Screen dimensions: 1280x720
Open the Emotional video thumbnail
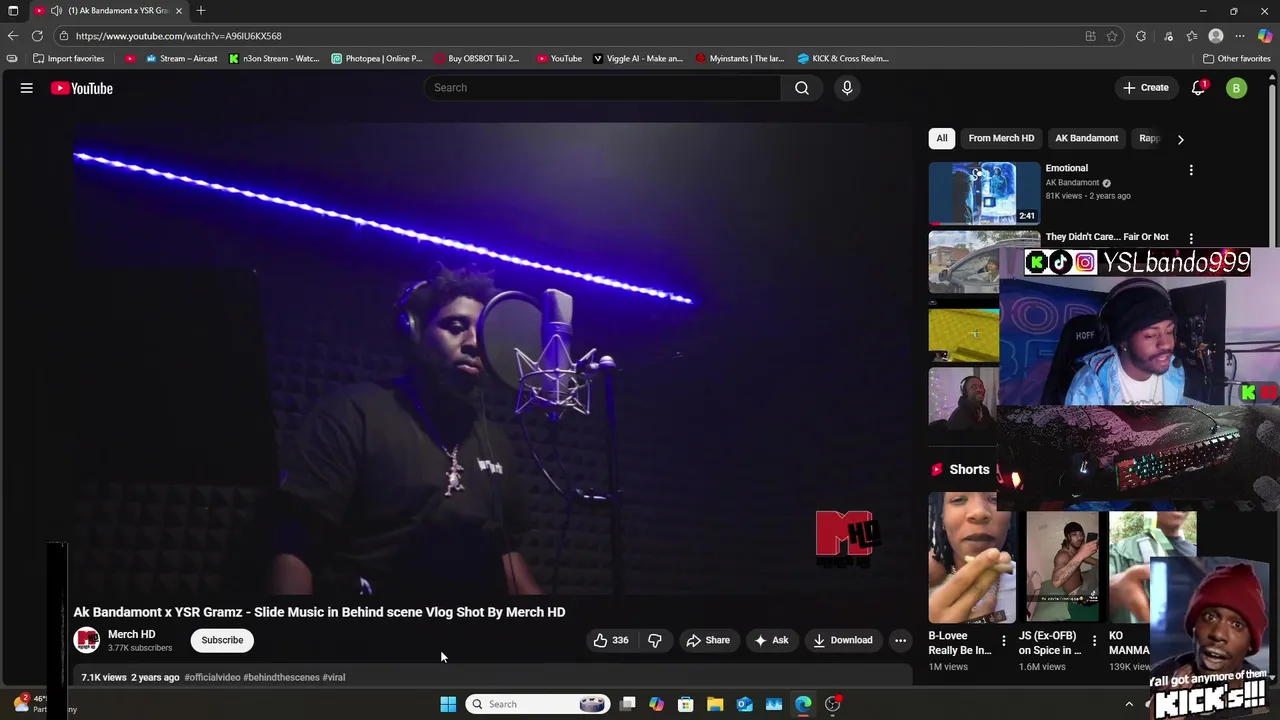[x=984, y=192]
